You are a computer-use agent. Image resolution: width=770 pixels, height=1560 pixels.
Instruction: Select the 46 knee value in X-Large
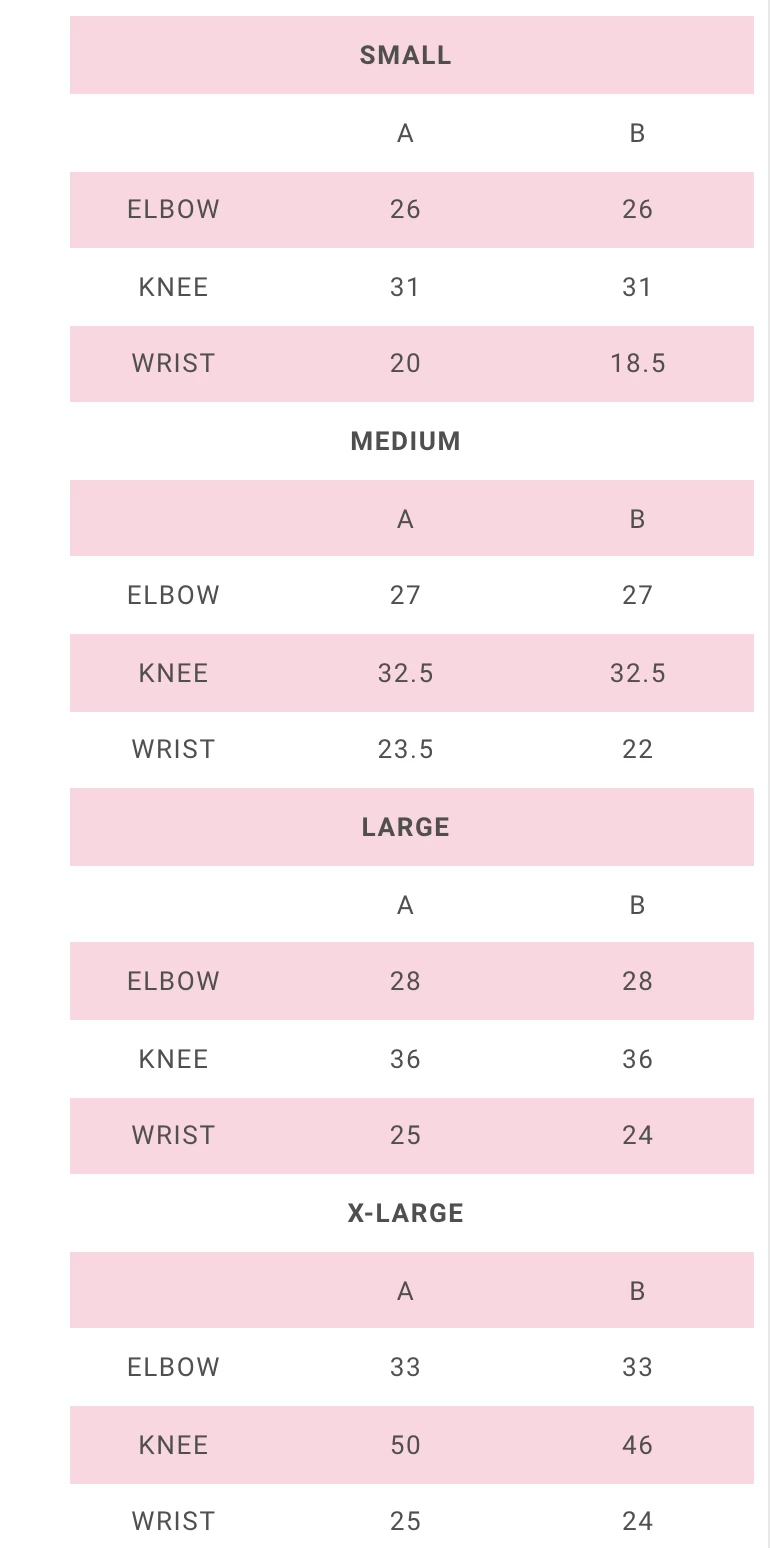[637, 1445]
